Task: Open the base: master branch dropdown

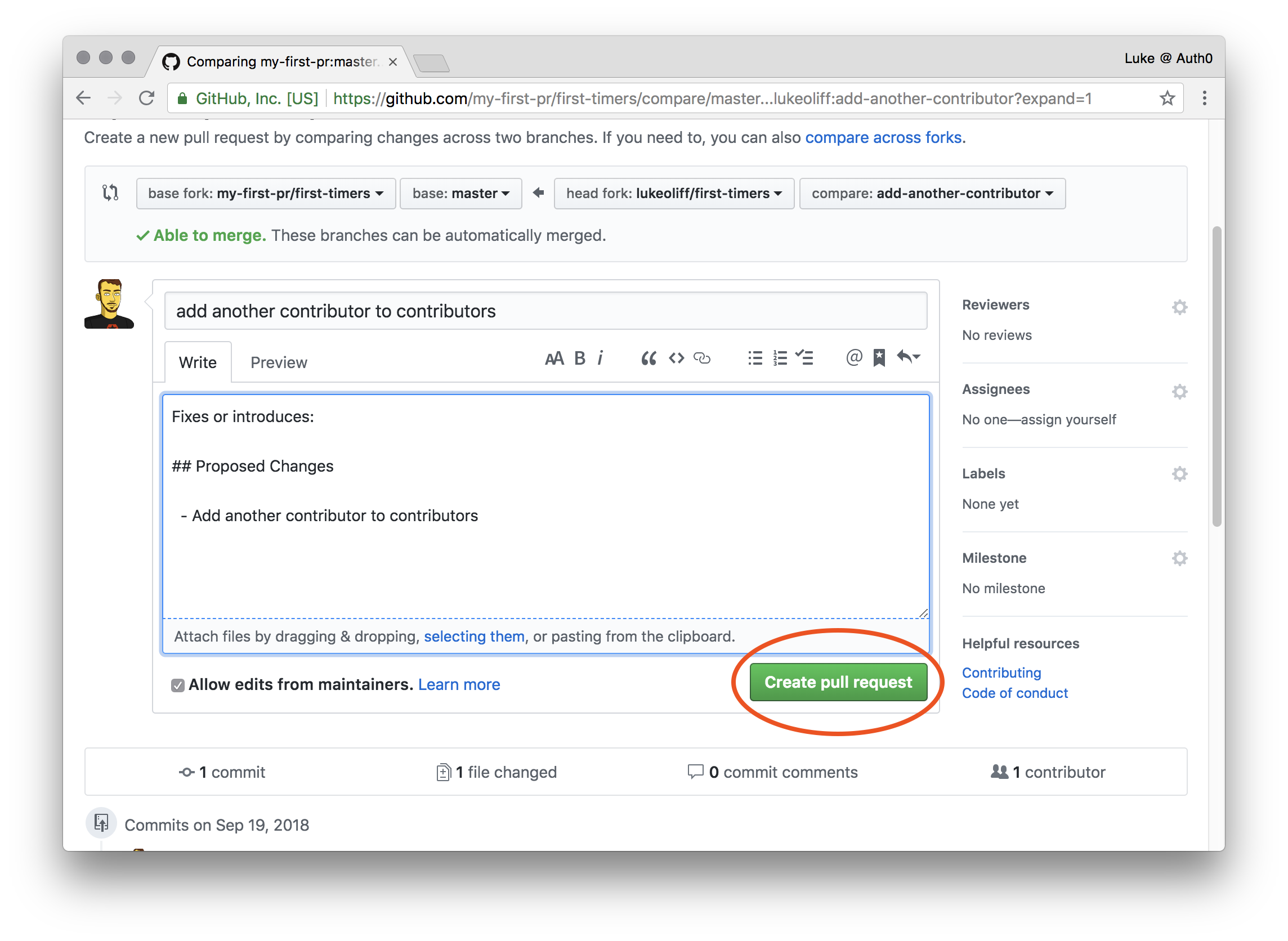Action: pyautogui.click(x=460, y=194)
